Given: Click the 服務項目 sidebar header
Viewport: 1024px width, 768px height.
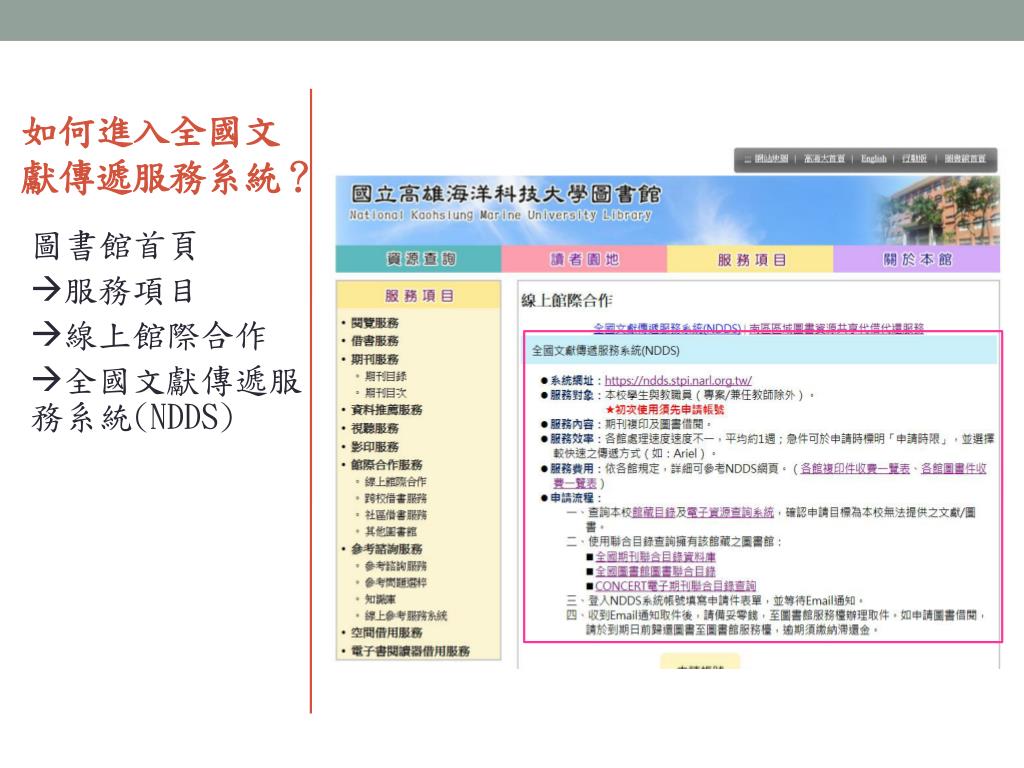Looking at the screenshot, I should click(x=419, y=296).
